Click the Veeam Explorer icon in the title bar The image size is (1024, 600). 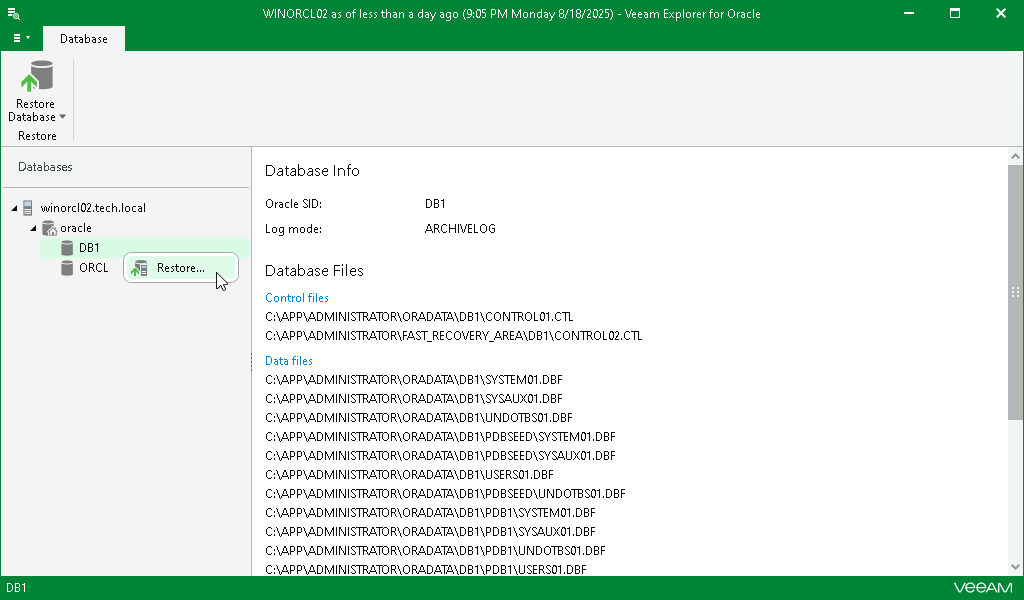pos(12,13)
